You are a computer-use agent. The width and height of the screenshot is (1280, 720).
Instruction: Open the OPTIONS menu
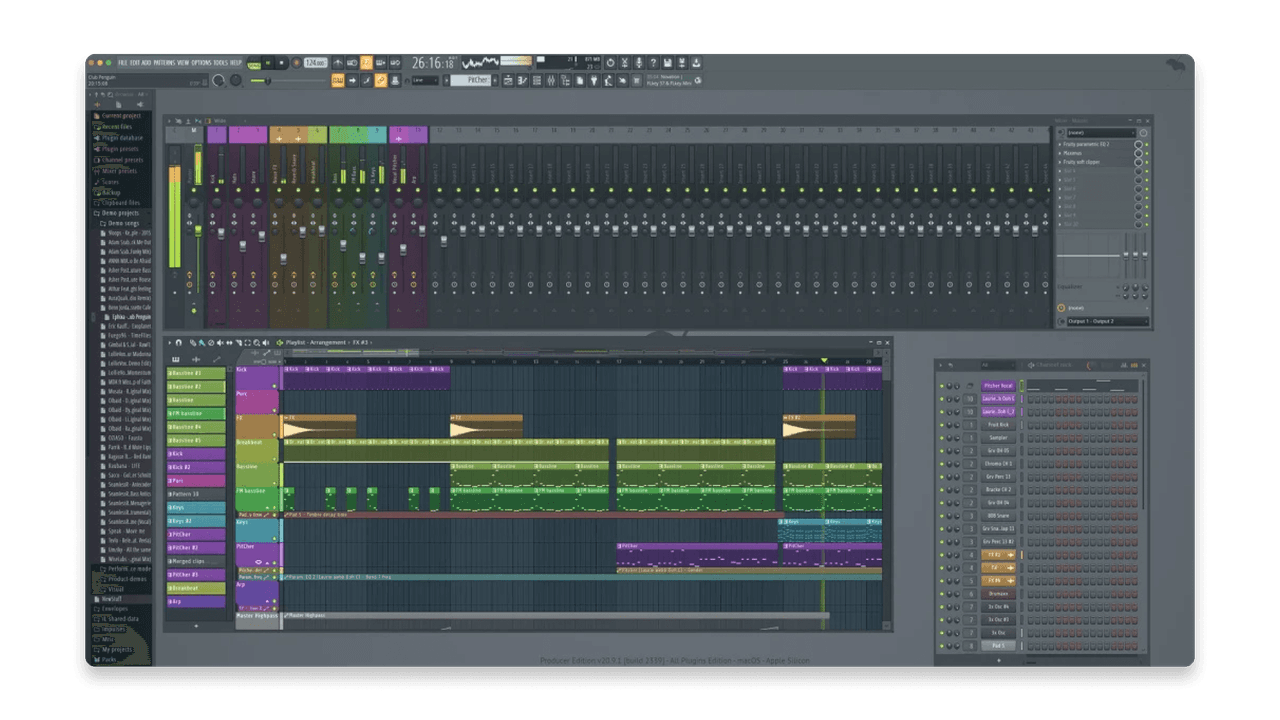pos(201,62)
